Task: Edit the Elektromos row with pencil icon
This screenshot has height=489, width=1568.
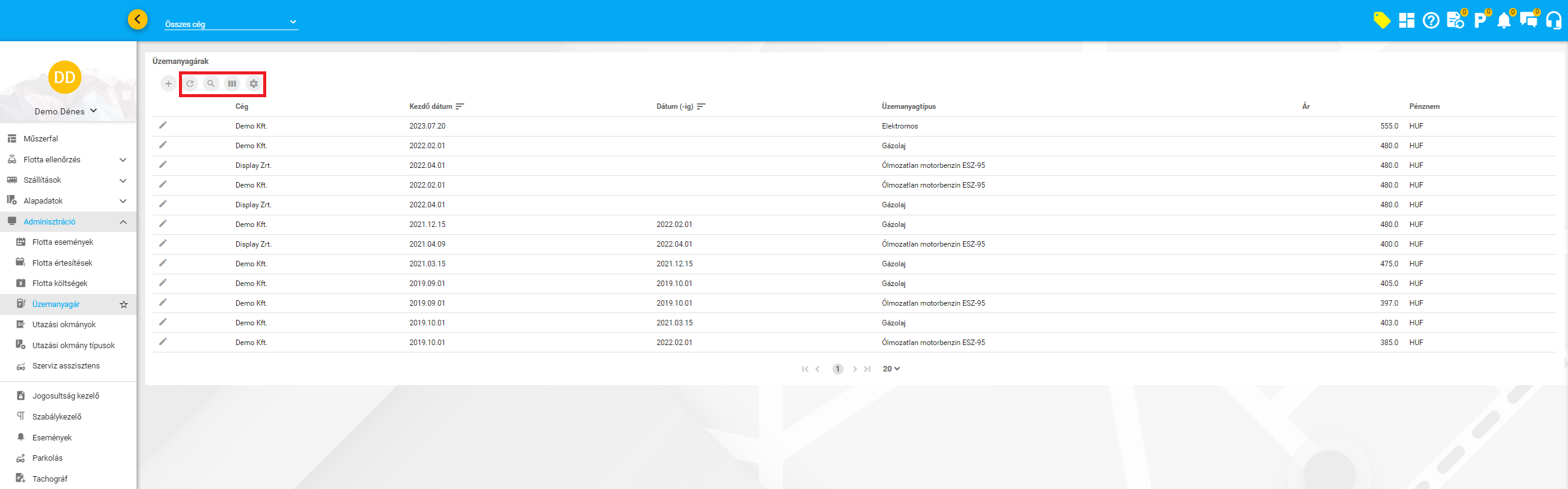Action: (x=163, y=125)
